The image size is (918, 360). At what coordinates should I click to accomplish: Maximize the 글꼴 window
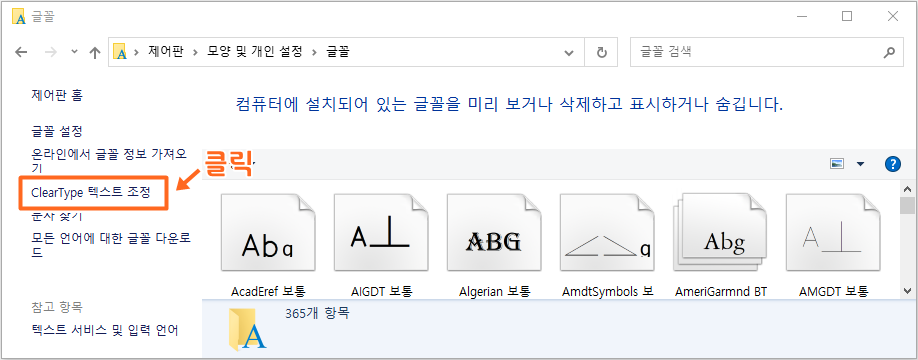click(847, 16)
